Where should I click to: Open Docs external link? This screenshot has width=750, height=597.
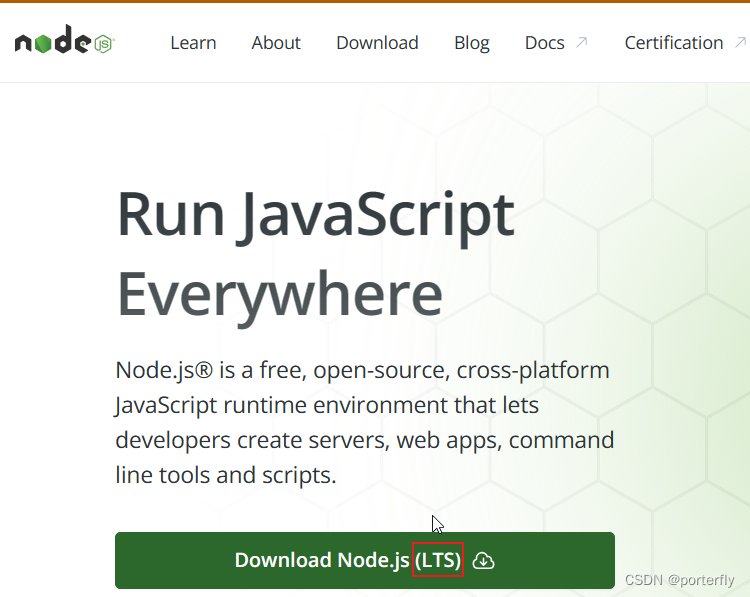(556, 43)
